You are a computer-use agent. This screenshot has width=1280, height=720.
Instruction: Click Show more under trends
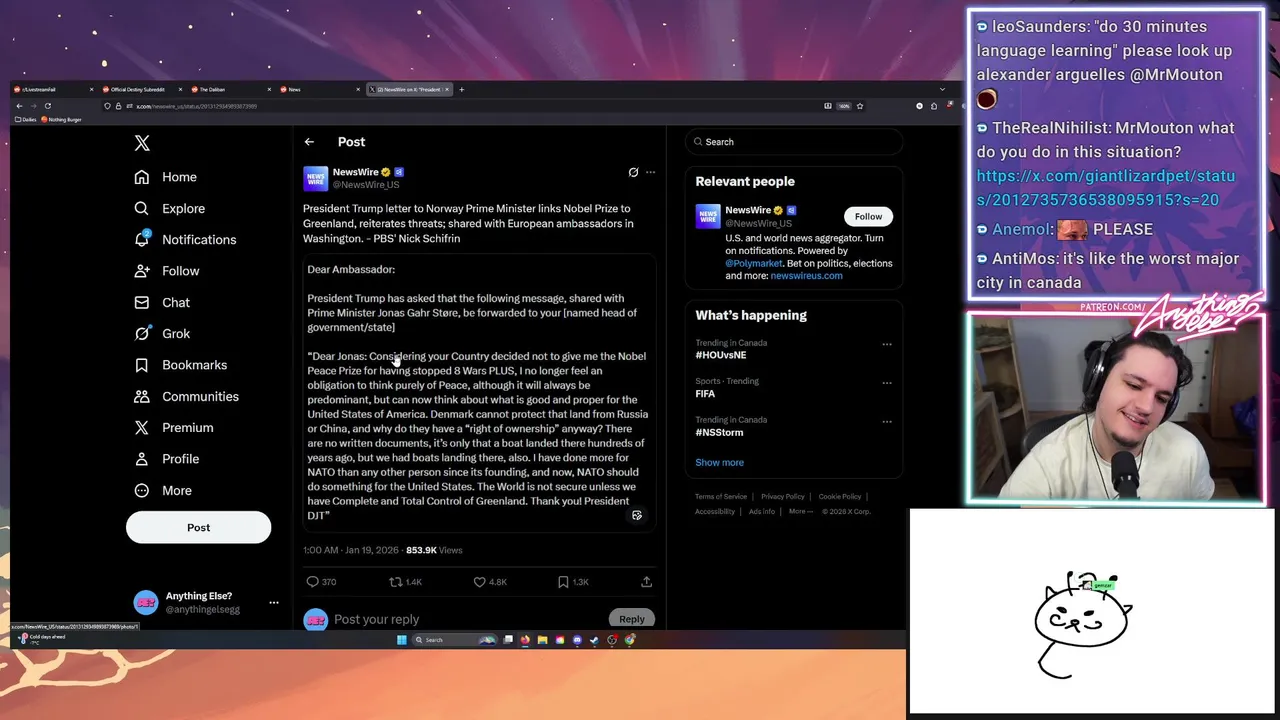[719, 463]
